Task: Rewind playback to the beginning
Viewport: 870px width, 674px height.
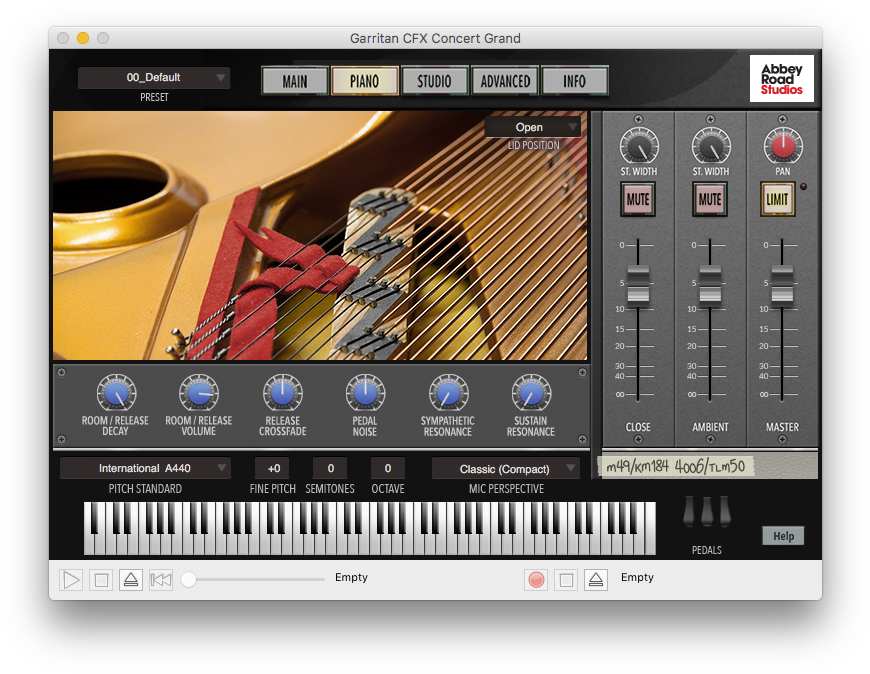Action: coord(161,580)
